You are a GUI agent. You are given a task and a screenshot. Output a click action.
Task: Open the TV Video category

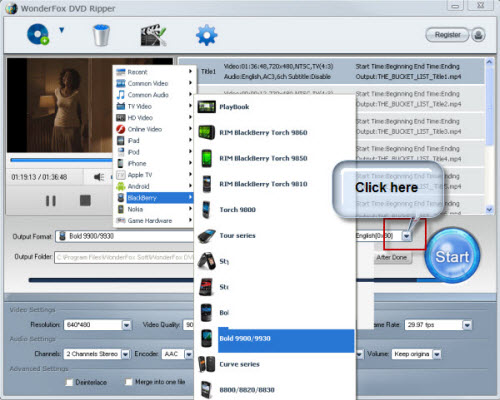pos(154,106)
